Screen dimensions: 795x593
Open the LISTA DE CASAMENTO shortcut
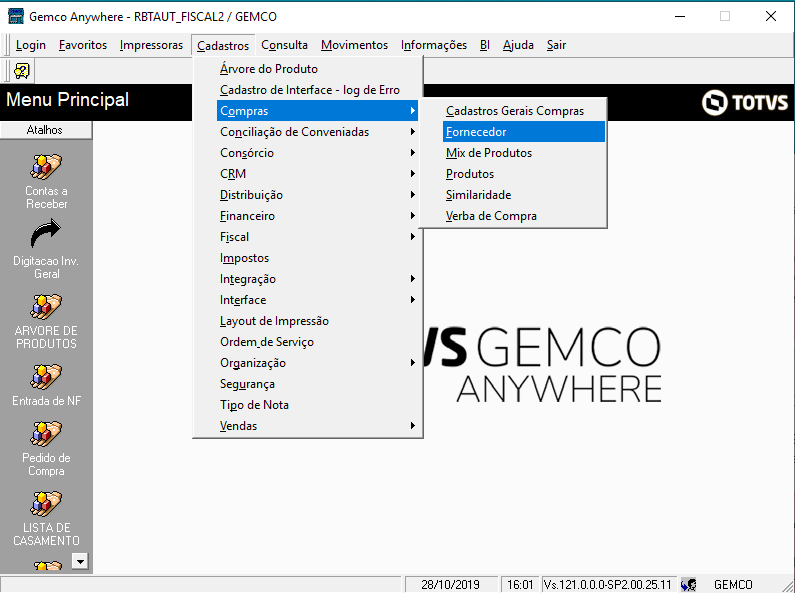[46, 504]
